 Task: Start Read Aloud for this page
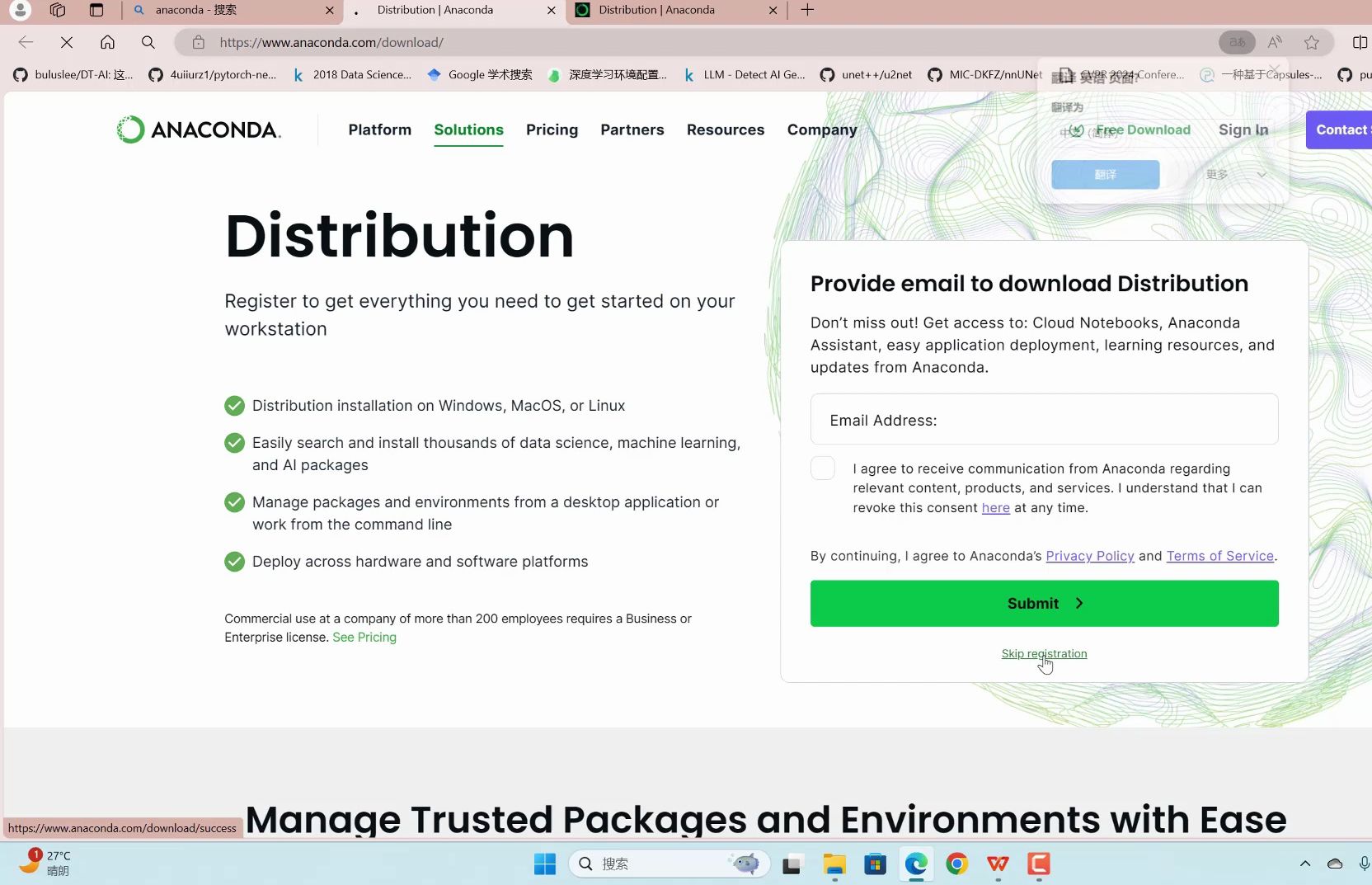1275,42
